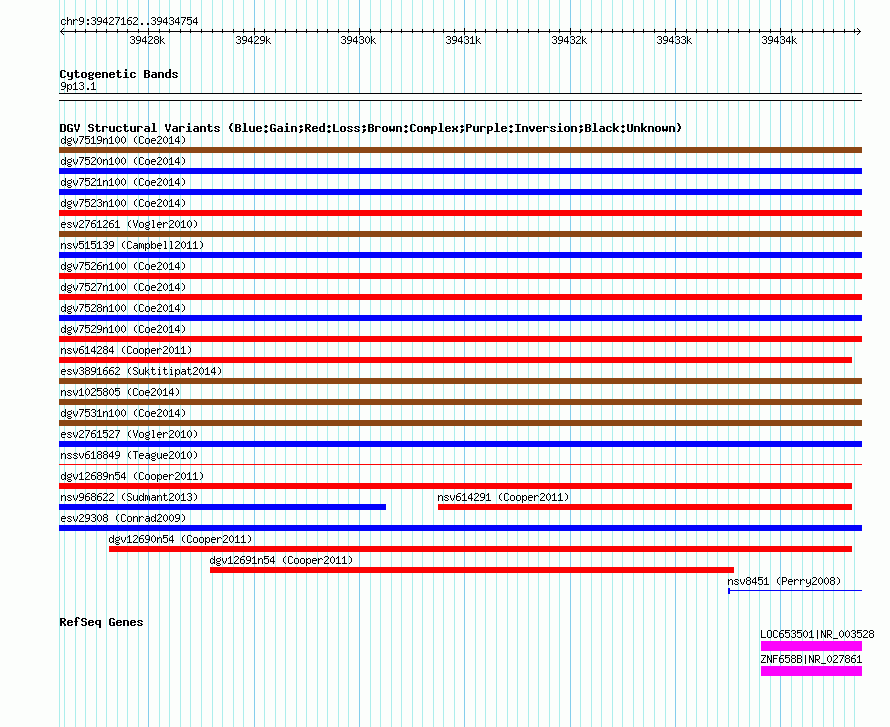
Task: Click the nsv1025805 (Coe2014) label
Action: [x=120, y=392]
